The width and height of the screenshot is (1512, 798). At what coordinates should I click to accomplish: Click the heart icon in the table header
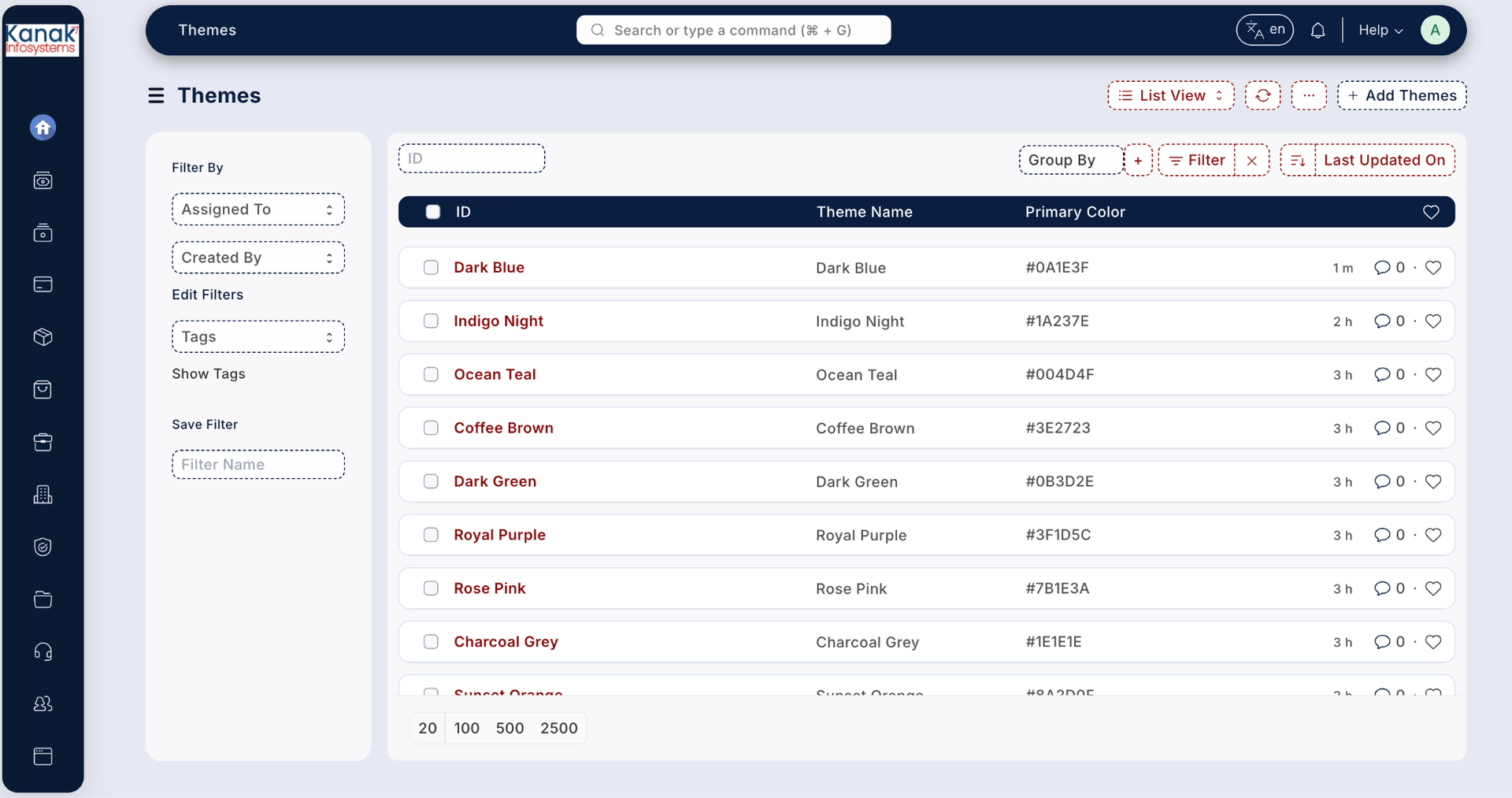[1431, 212]
